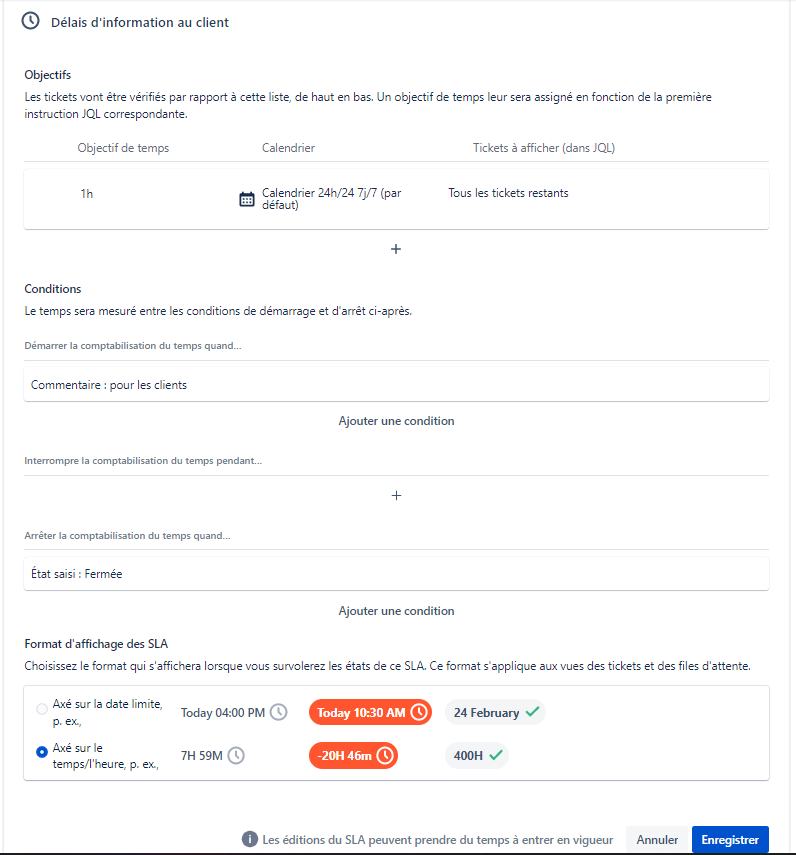Add a stop condition via lower 'Ajouter une condition'
This screenshot has height=855, width=796.
(x=396, y=611)
